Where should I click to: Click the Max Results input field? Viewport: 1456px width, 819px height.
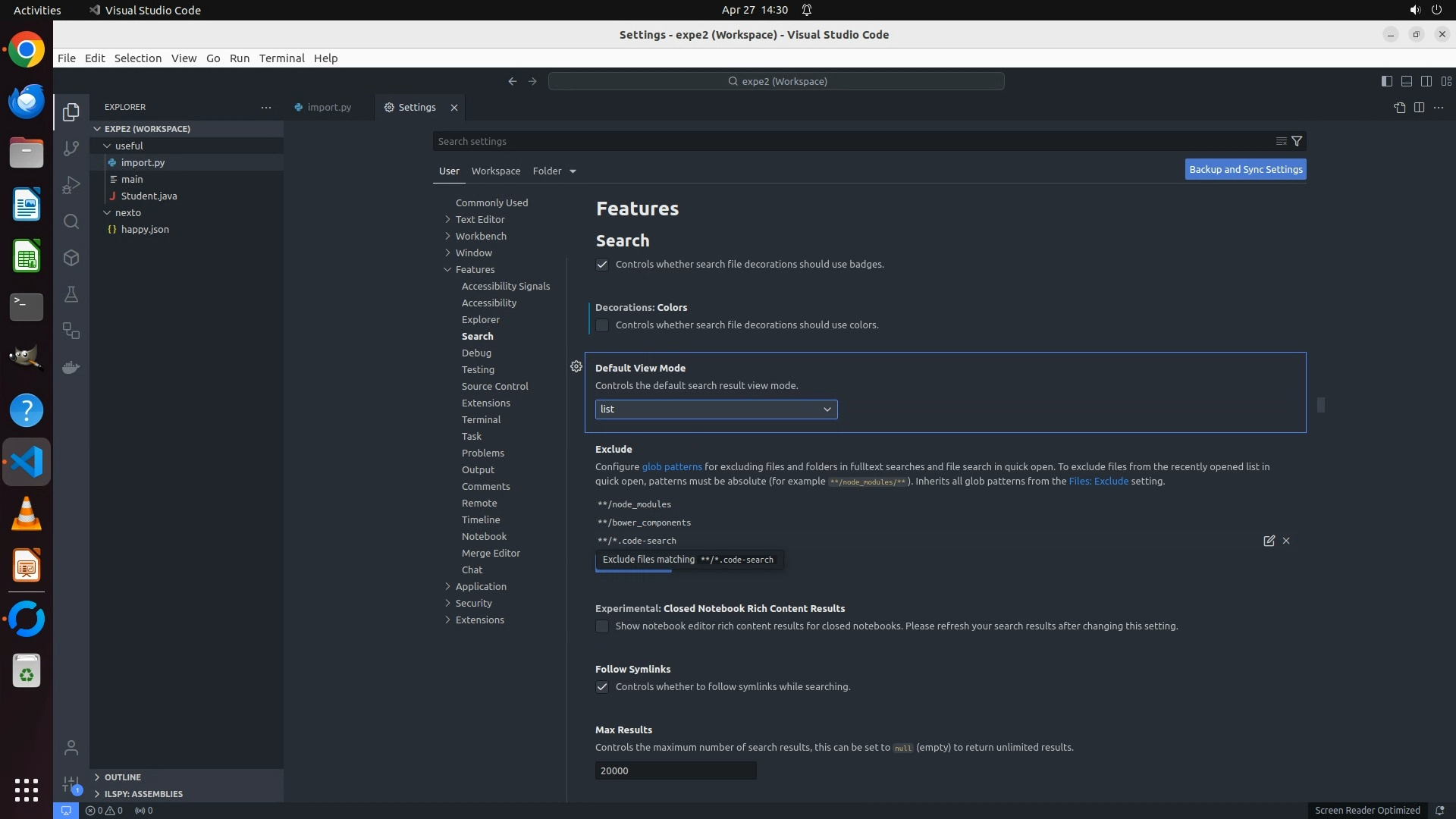(675, 770)
